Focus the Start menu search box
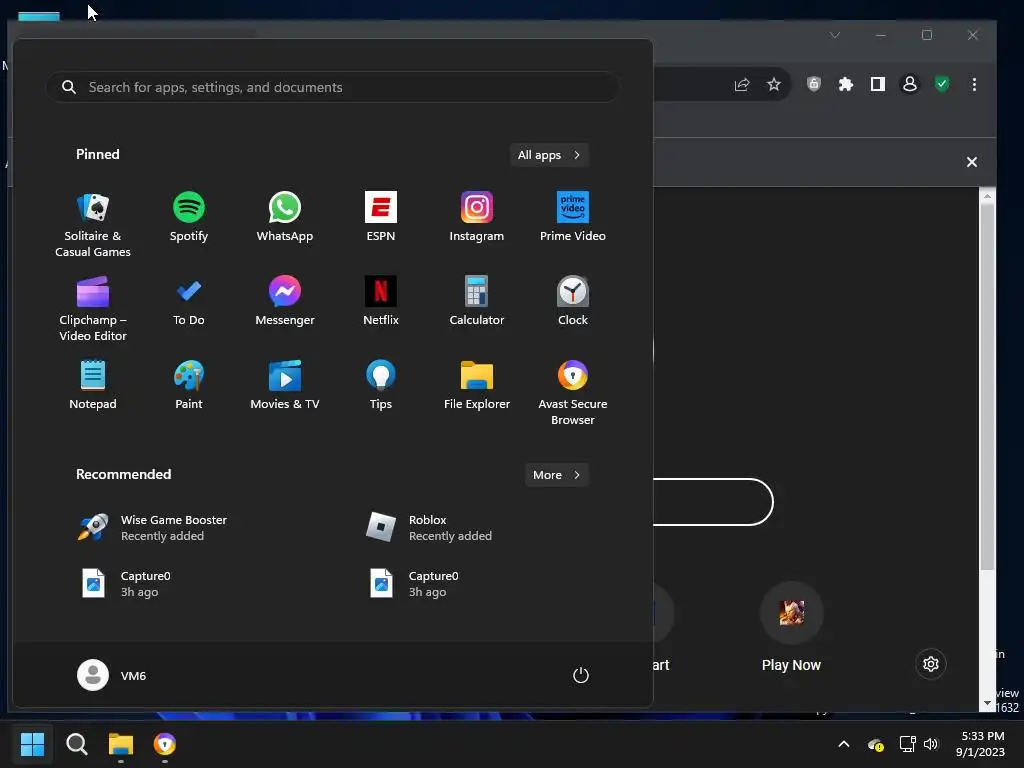Image resolution: width=1024 pixels, height=768 pixels. click(332, 87)
